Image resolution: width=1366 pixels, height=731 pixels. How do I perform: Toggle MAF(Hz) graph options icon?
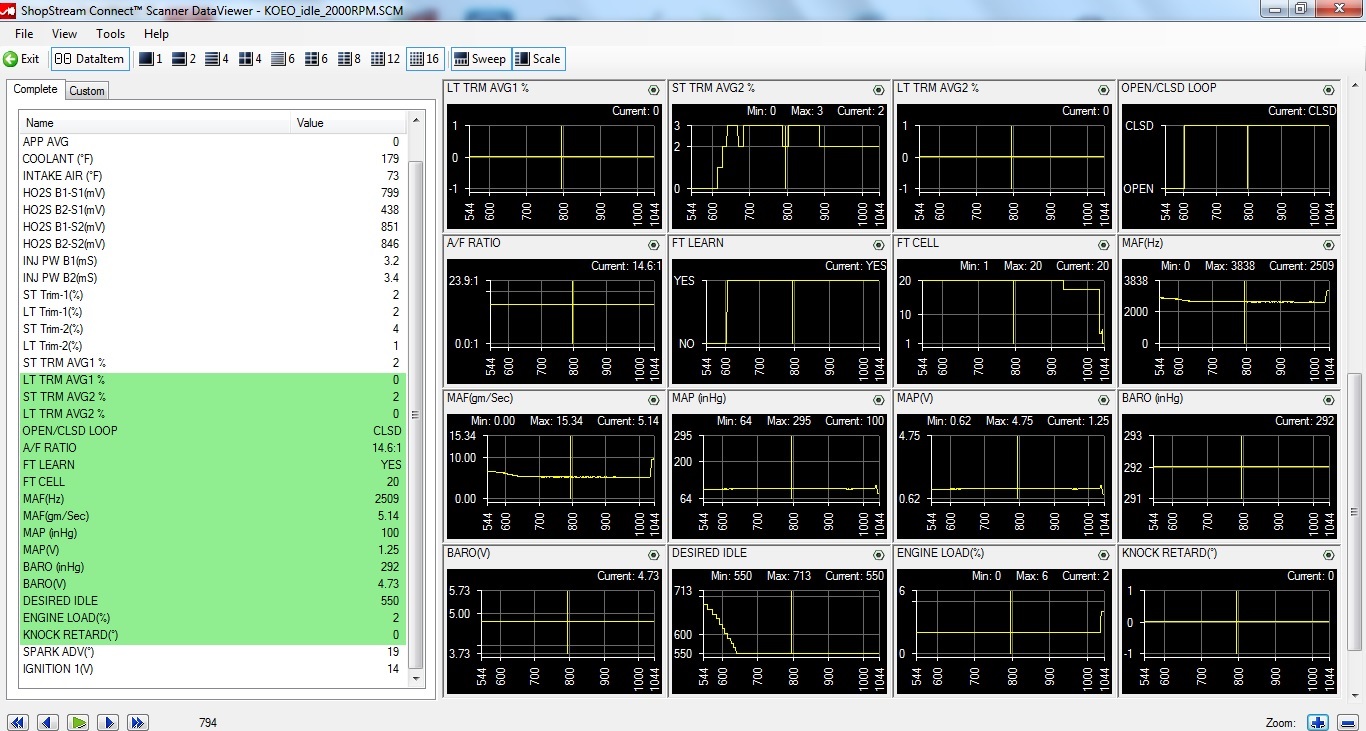[1328, 244]
